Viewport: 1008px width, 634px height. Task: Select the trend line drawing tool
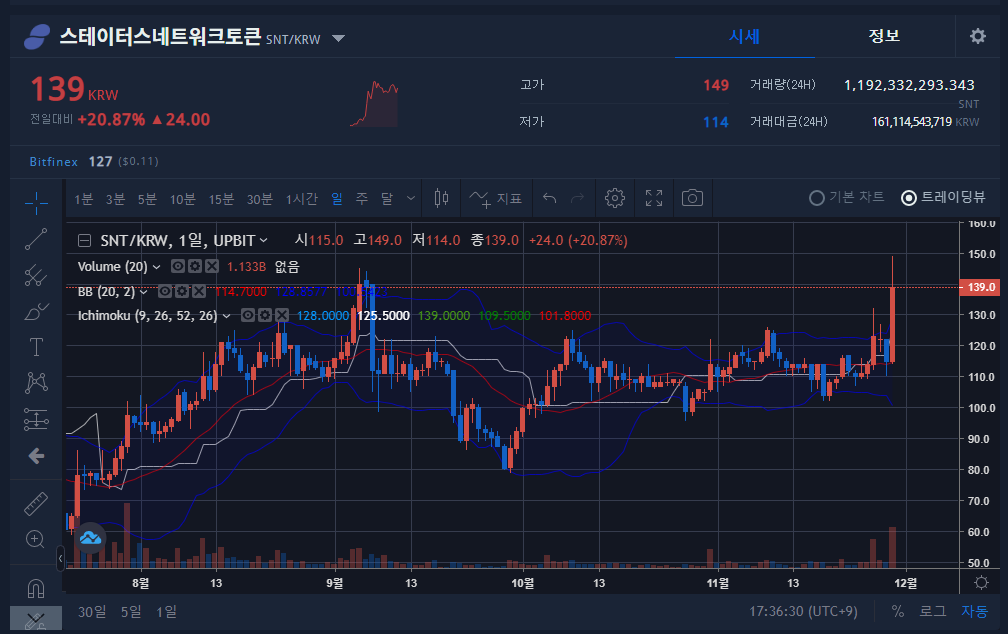click(36, 239)
